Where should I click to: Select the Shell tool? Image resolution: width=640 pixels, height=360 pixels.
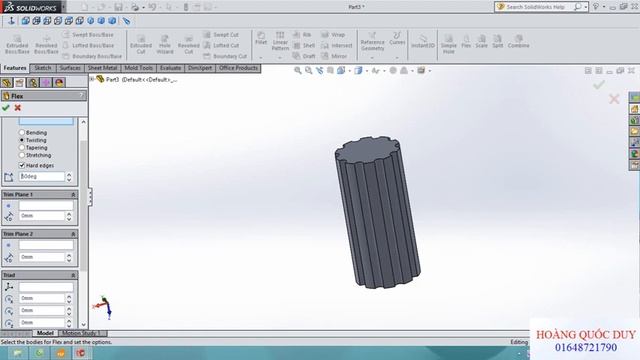pos(304,45)
